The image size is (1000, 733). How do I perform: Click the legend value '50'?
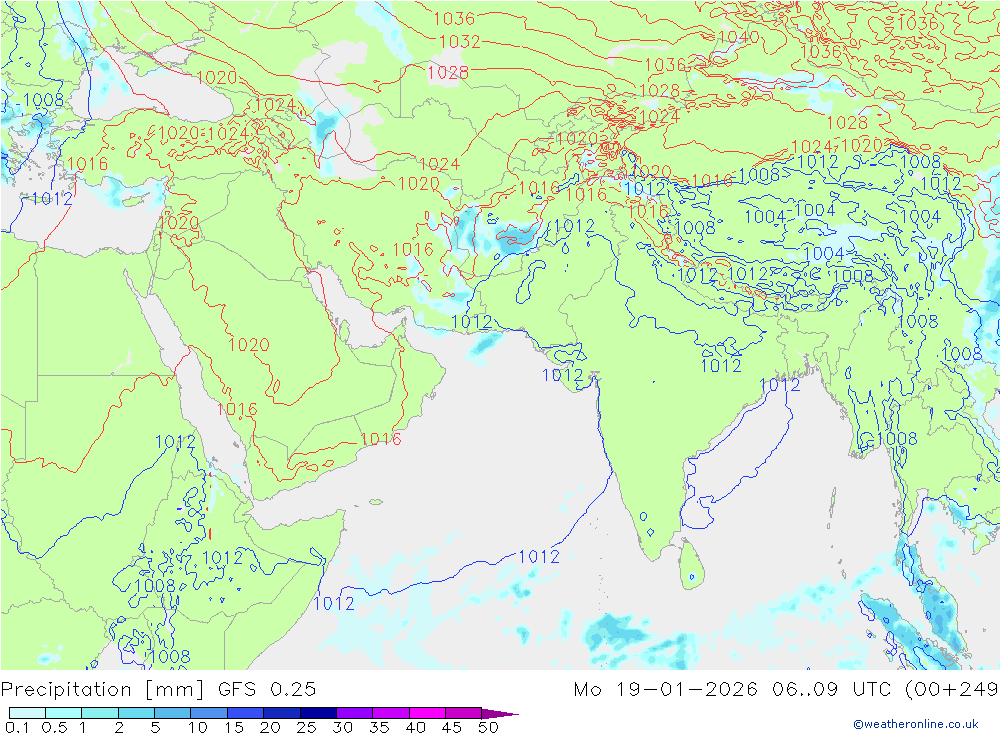click(488, 727)
